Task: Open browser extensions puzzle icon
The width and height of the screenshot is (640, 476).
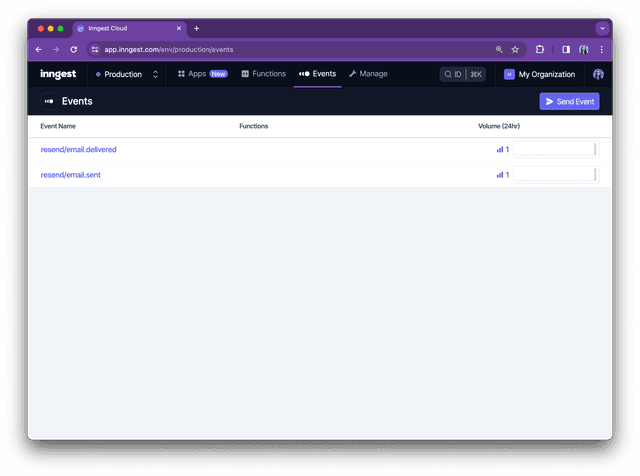Action: click(x=540, y=49)
